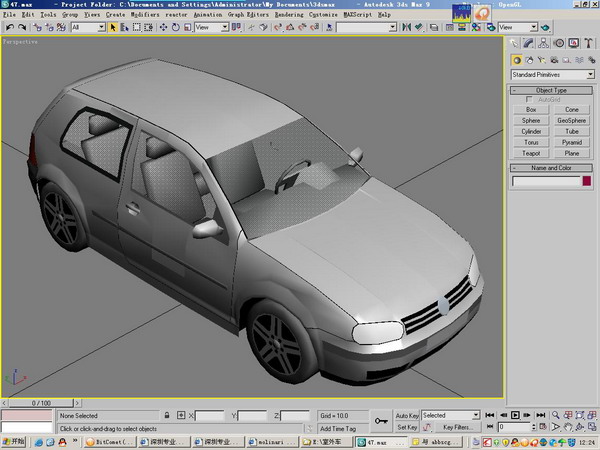Collapse the Name and Color rollout
The width and height of the screenshot is (600, 450).
pos(551,168)
